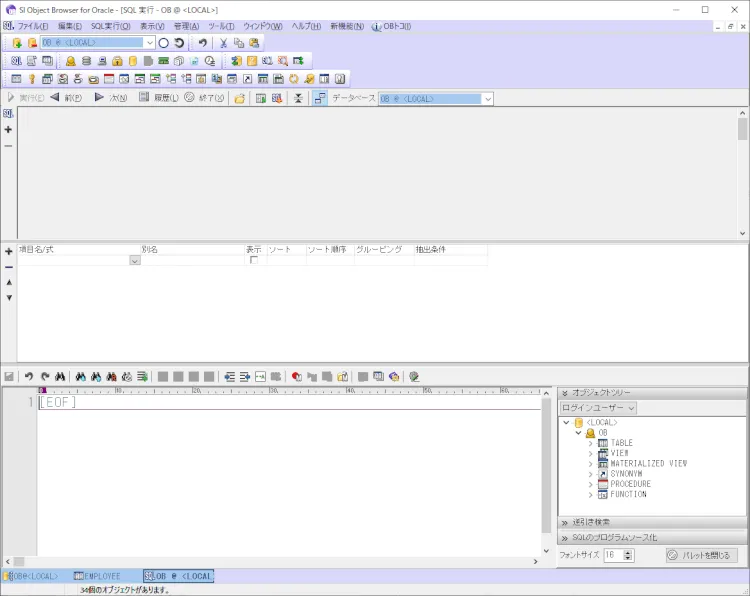Click the yellow cylinder database icon

click(133, 61)
